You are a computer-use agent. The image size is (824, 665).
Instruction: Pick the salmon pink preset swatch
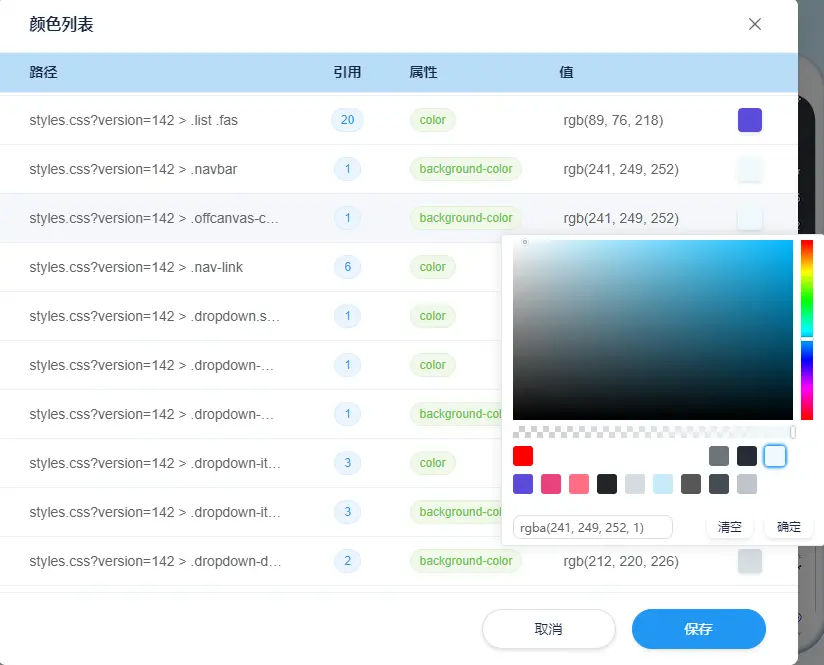coord(579,484)
